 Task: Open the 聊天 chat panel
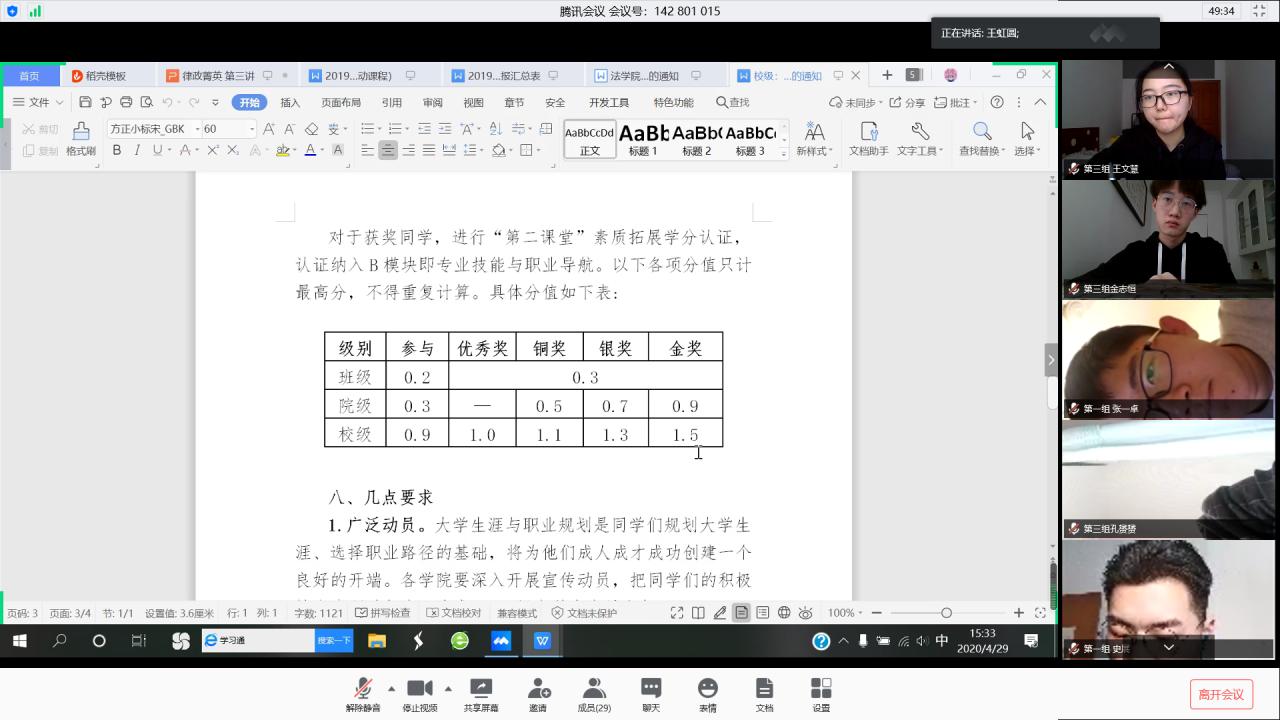651,693
